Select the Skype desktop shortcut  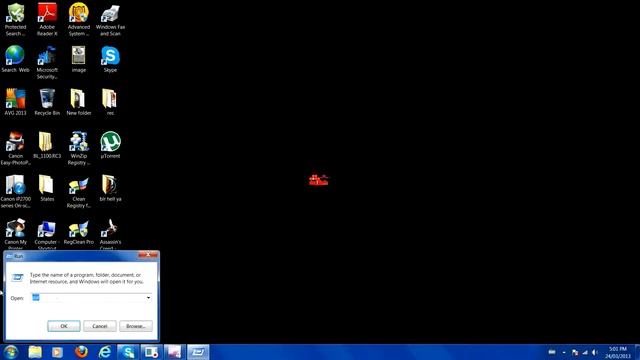click(110, 59)
